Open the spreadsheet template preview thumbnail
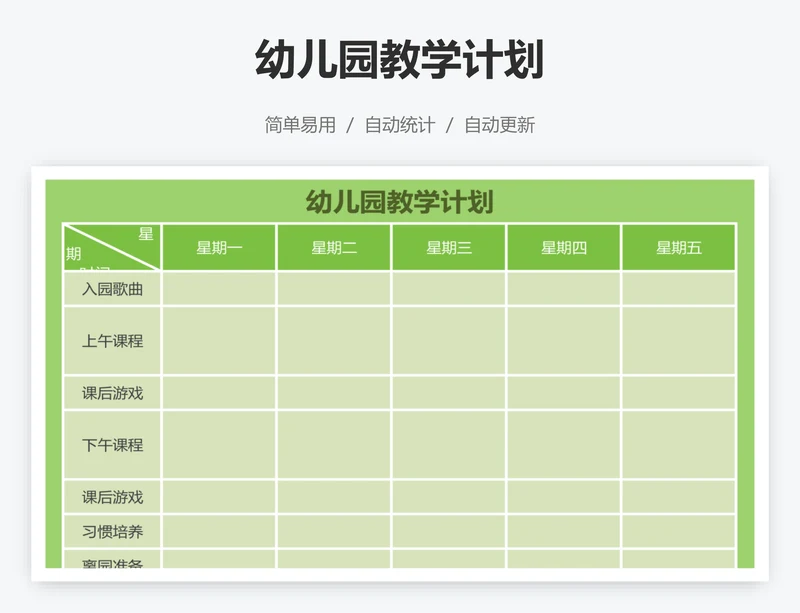The image size is (800, 613). (x=399, y=374)
